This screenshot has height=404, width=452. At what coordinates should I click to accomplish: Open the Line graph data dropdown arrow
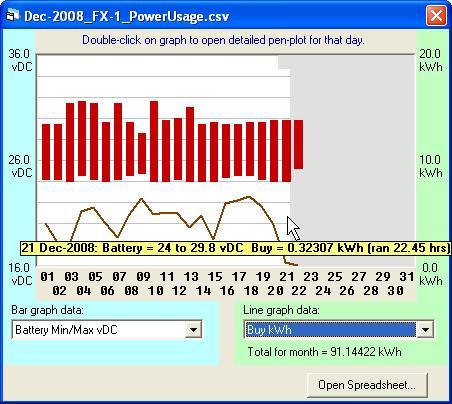click(425, 330)
